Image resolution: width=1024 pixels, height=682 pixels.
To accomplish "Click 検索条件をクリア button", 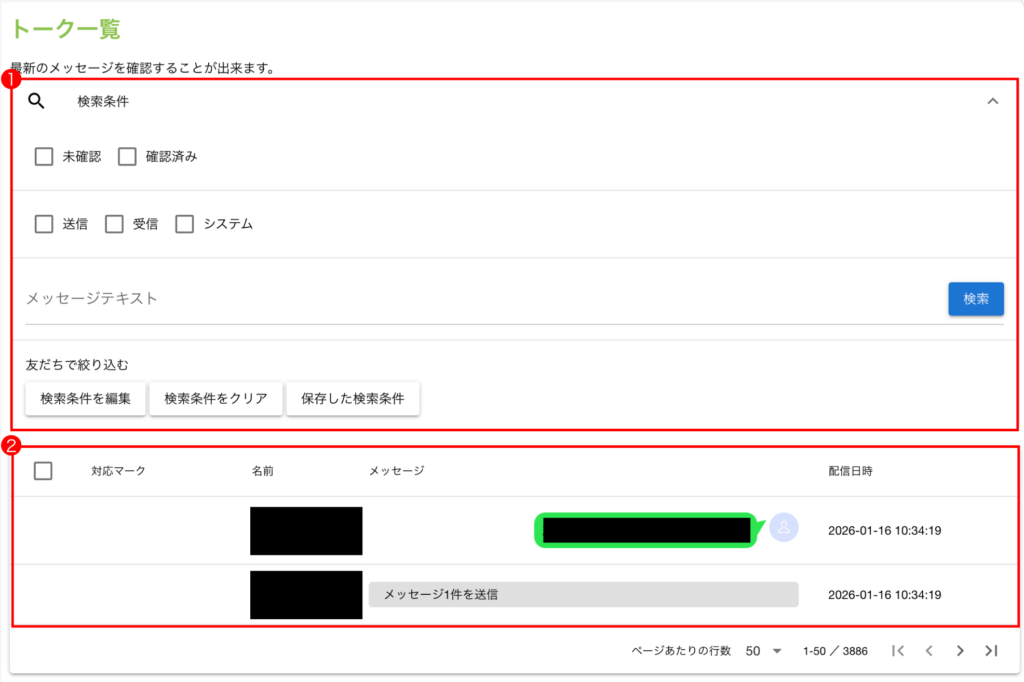I will [216, 398].
